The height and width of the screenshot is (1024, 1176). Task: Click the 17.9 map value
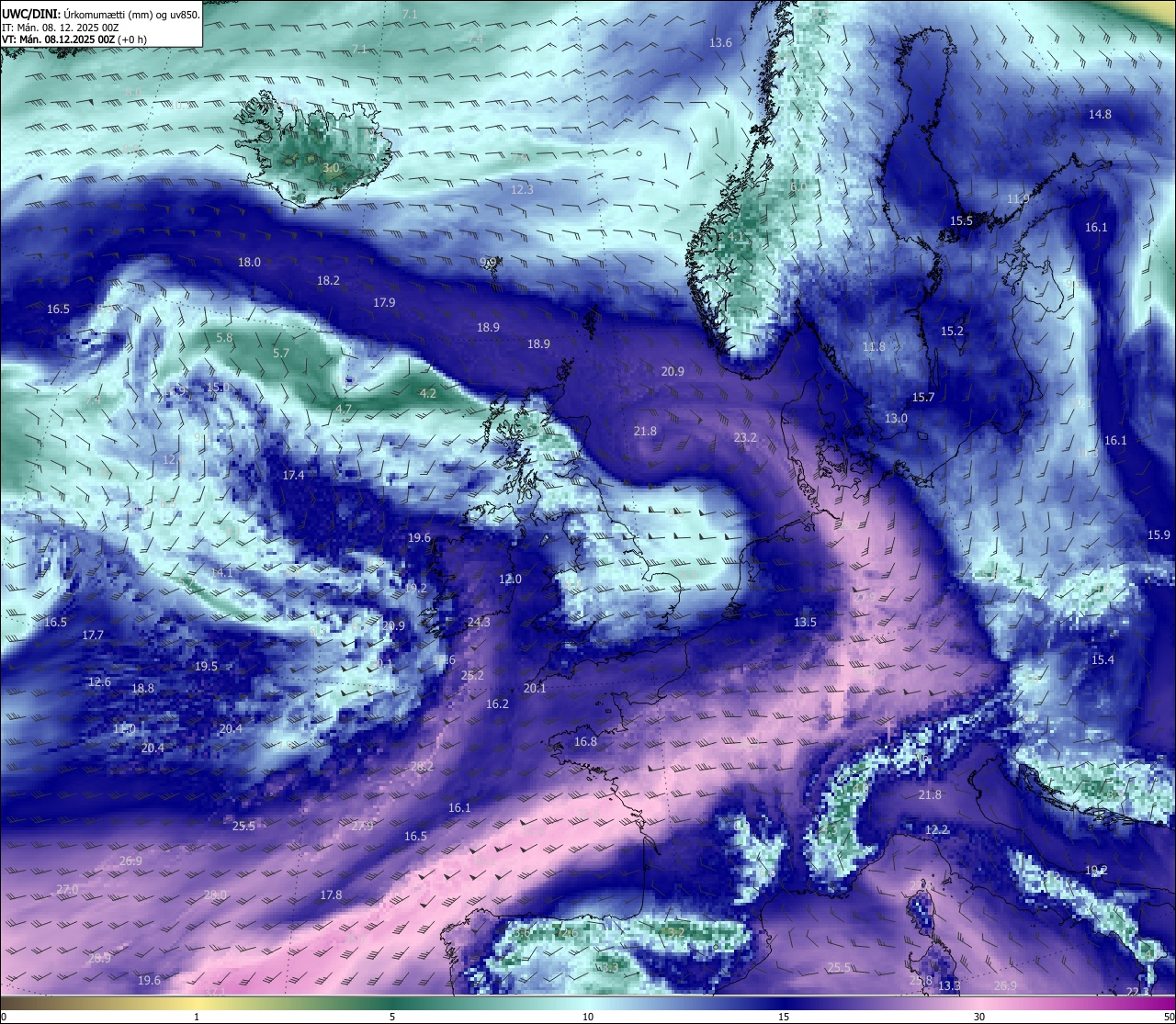coord(384,302)
